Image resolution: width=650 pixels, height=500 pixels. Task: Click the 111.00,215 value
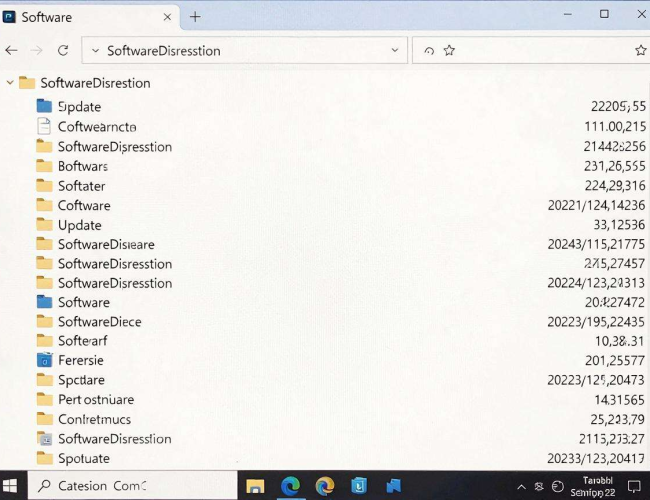click(615, 126)
